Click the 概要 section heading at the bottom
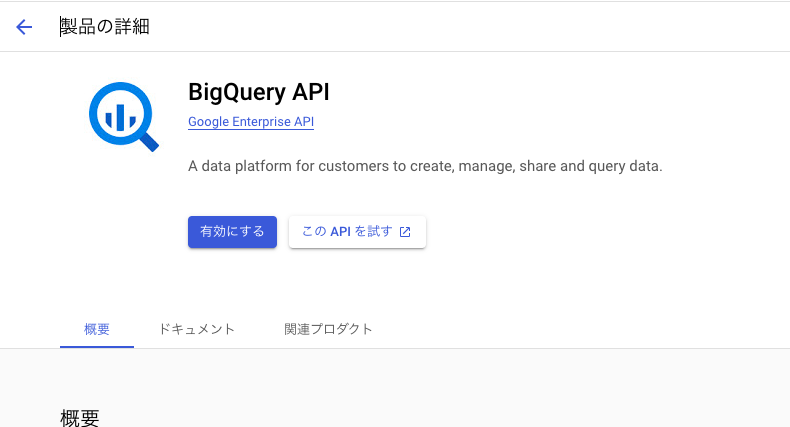The width and height of the screenshot is (790, 427). tap(80, 418)
